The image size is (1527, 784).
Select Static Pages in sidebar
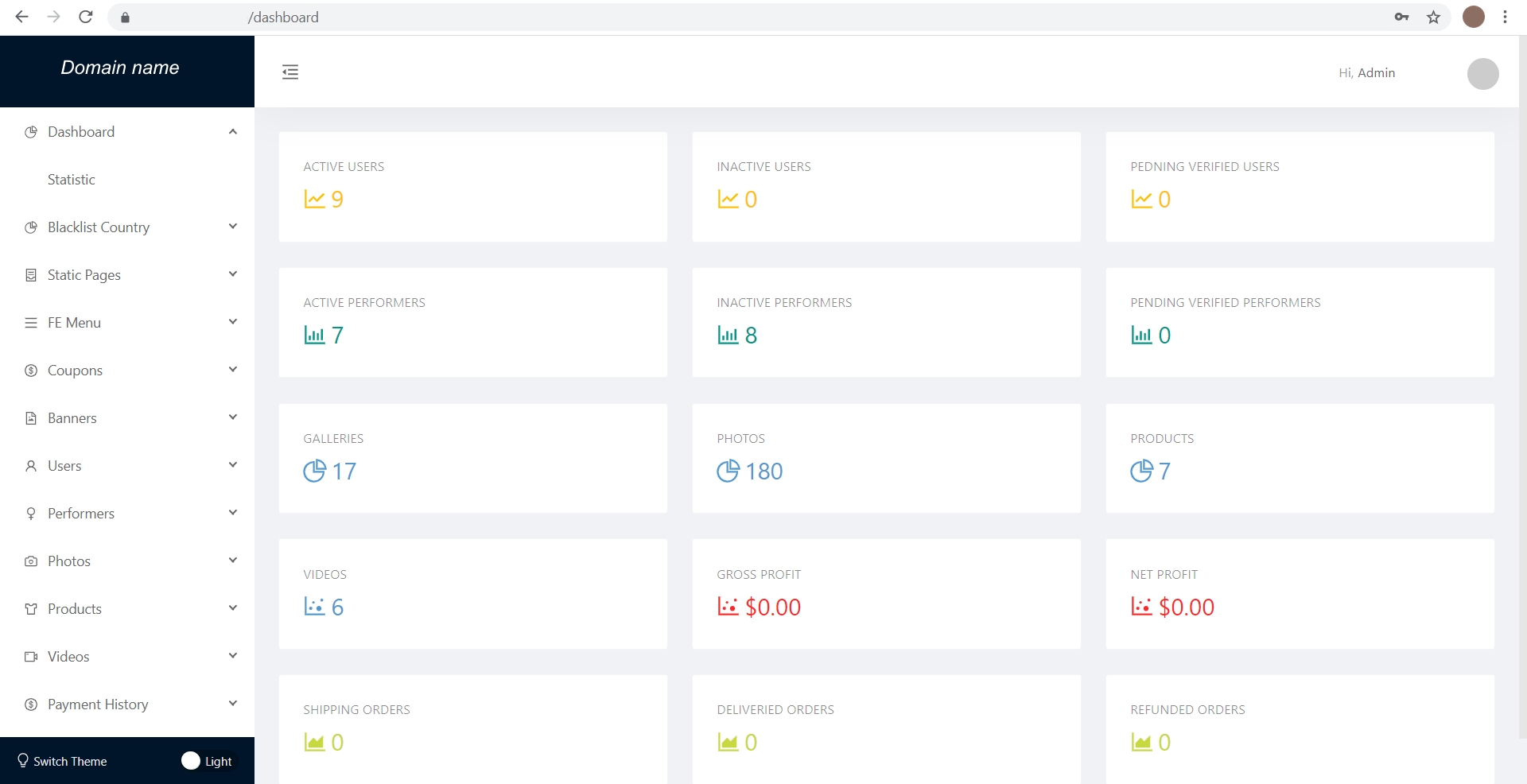coord(84,275)
